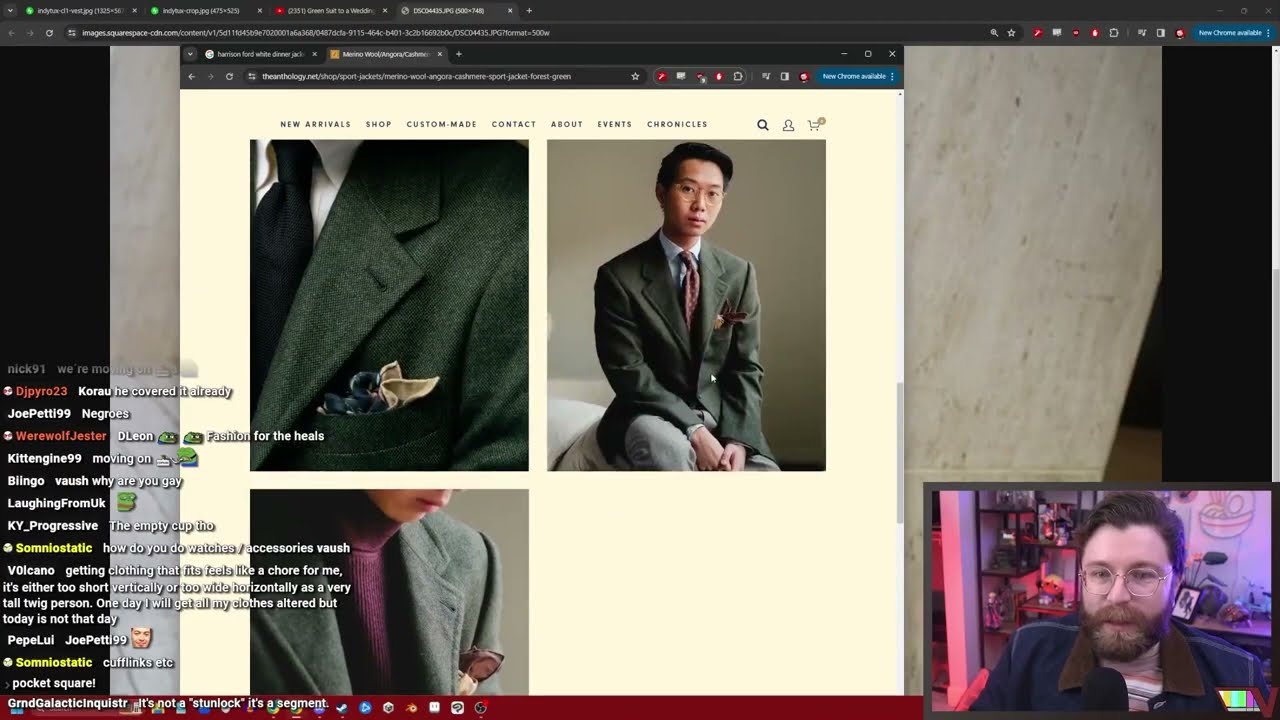The height and width of the screenshot is (720, 1280).
Task: Bookmark star in the back Chrome window
Action: [x=1011, y=33]
